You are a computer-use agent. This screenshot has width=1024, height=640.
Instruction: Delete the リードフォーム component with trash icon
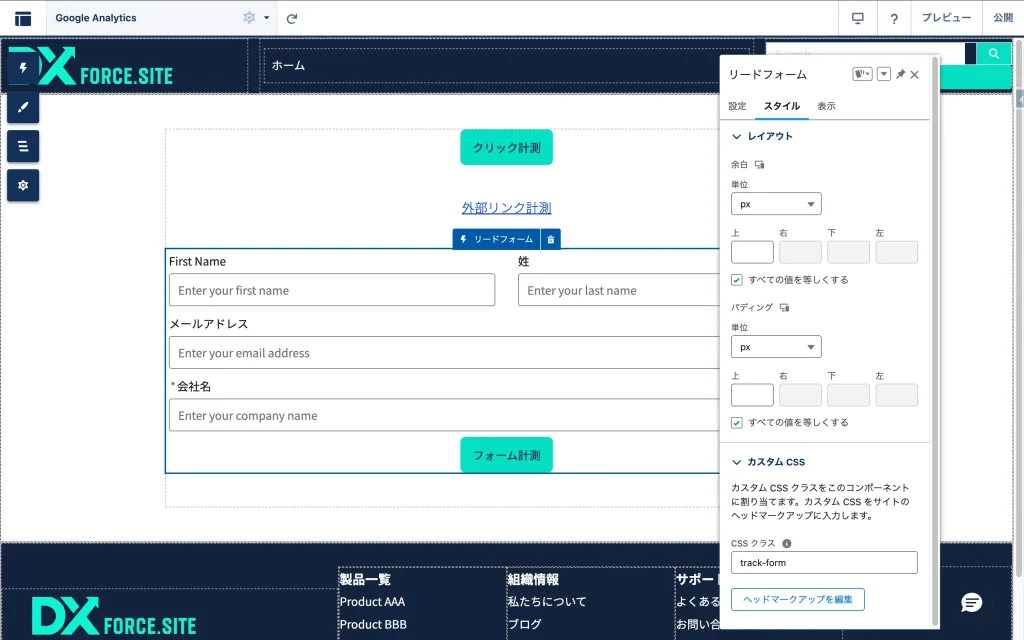coord(551,239)
